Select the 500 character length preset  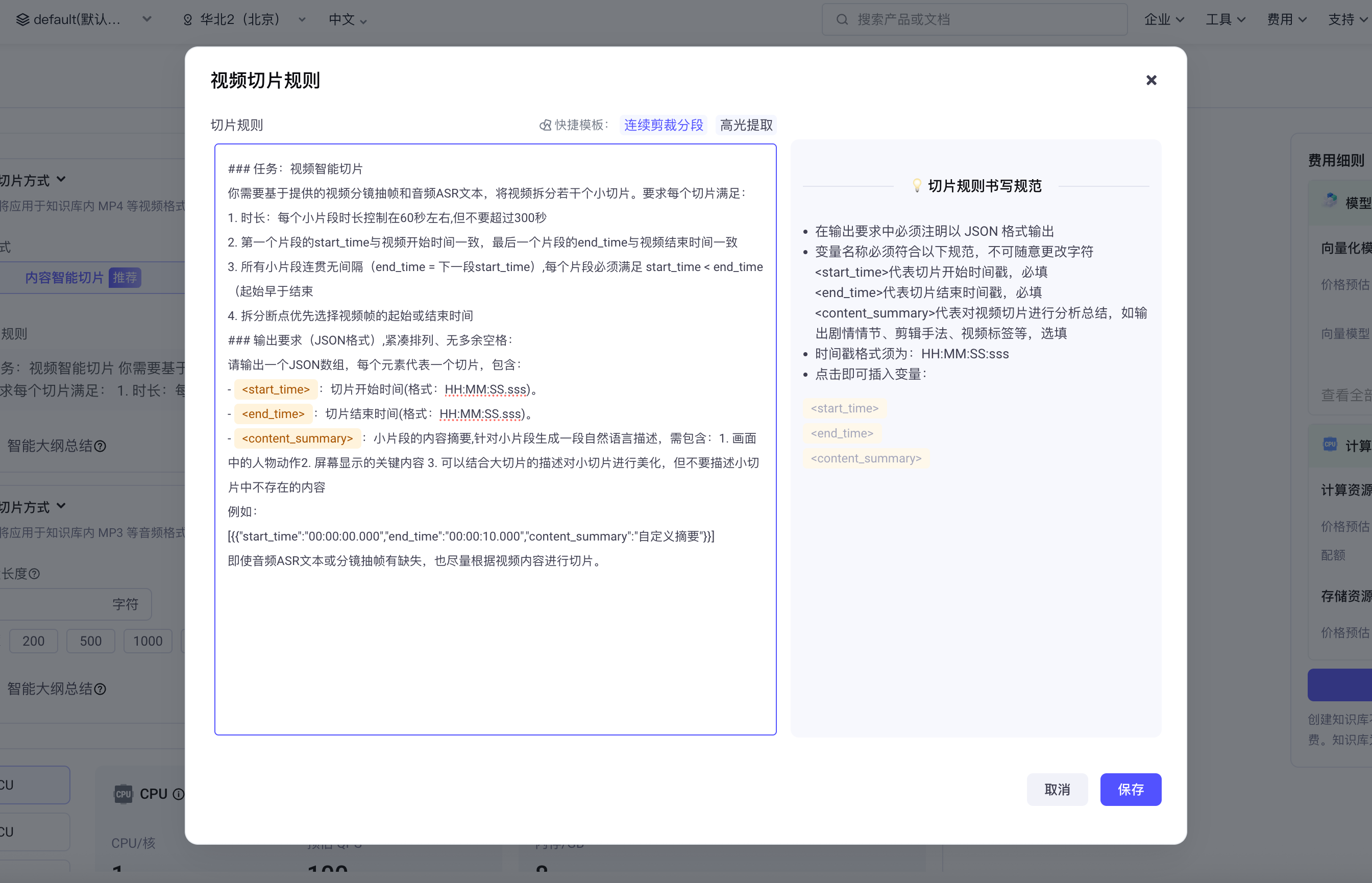click(x=90, y=641)
